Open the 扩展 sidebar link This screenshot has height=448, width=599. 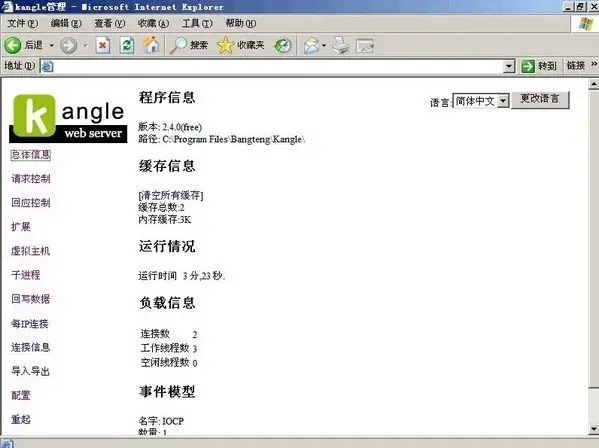pos(21,227)
